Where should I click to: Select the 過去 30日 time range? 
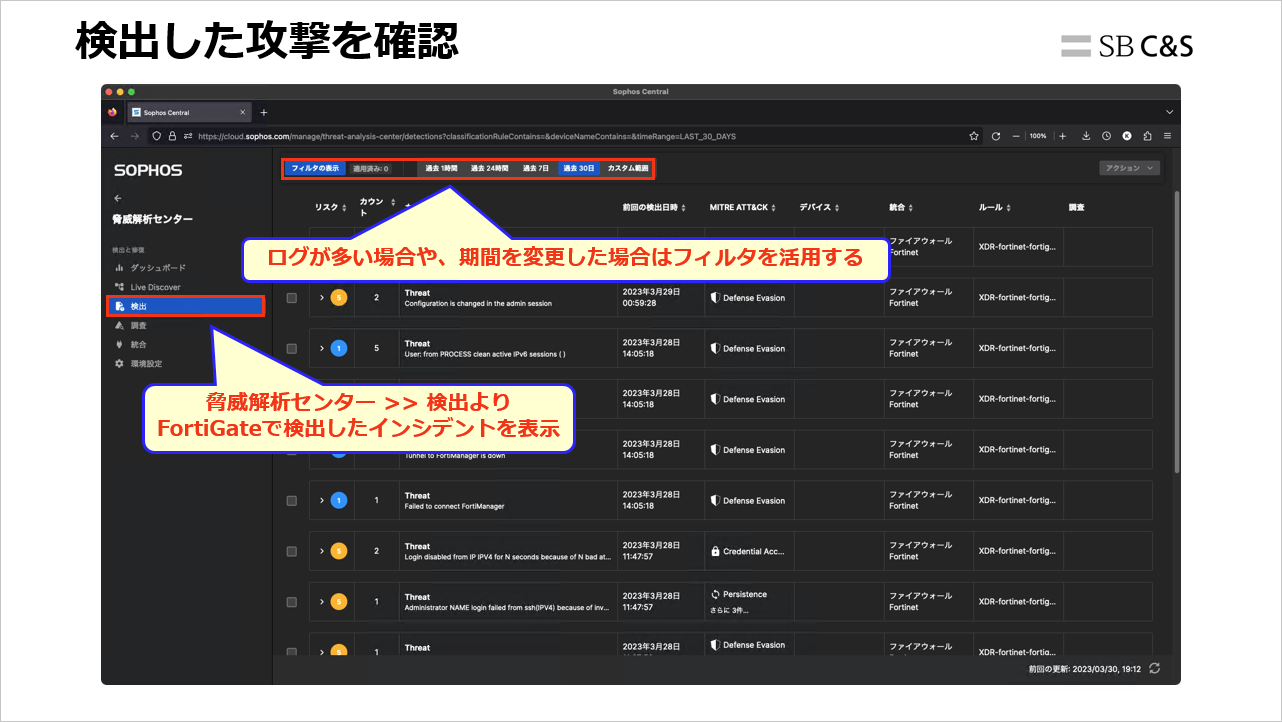(579, 168)
